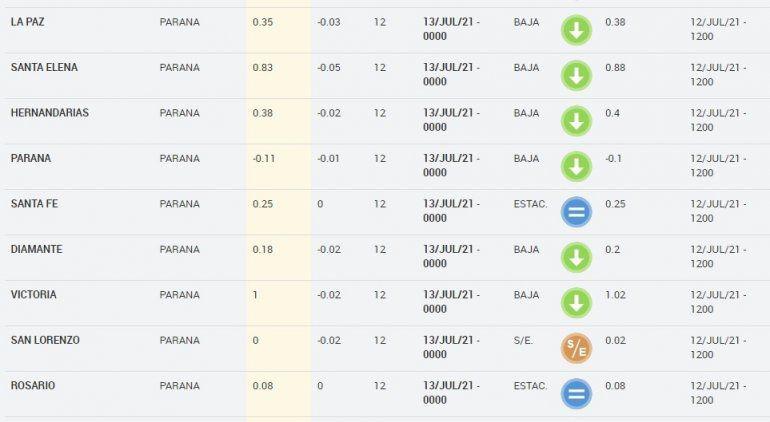Viewport: 770px width, 422px height.
Task: Select the SAN LORENZO station name
Action: (45, 340)
